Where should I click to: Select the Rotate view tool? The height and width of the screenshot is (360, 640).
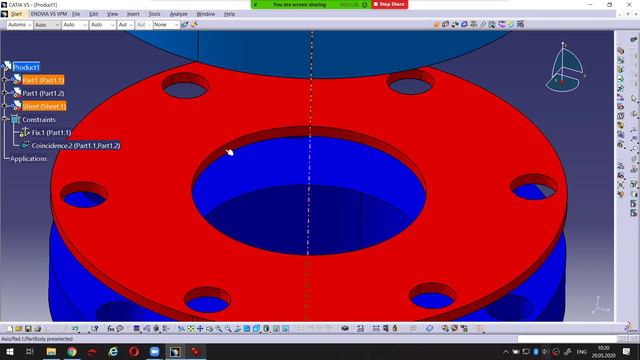[x=209, y=329]
